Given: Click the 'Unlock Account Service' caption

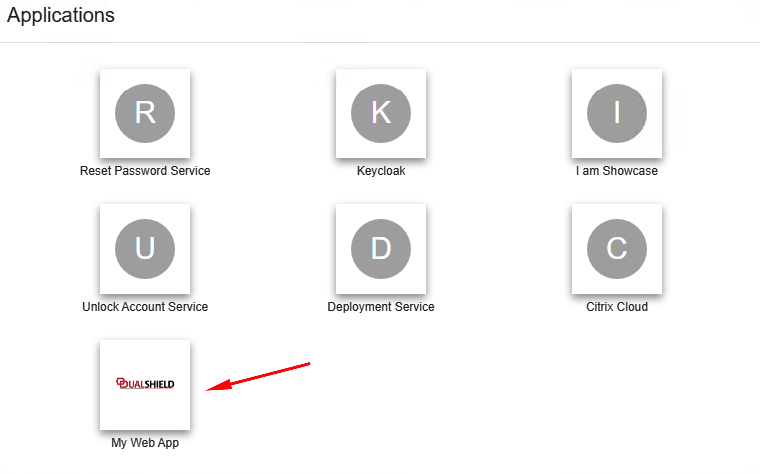Looking at the screenshot, I should point(145,307).
